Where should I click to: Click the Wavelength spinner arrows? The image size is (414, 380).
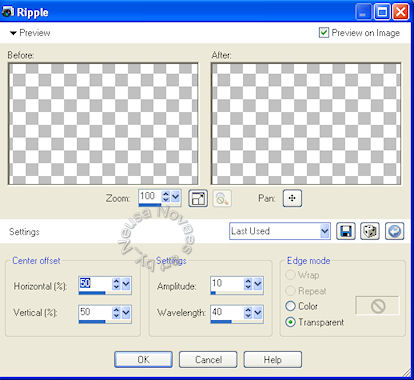click(x=248, y=313)
